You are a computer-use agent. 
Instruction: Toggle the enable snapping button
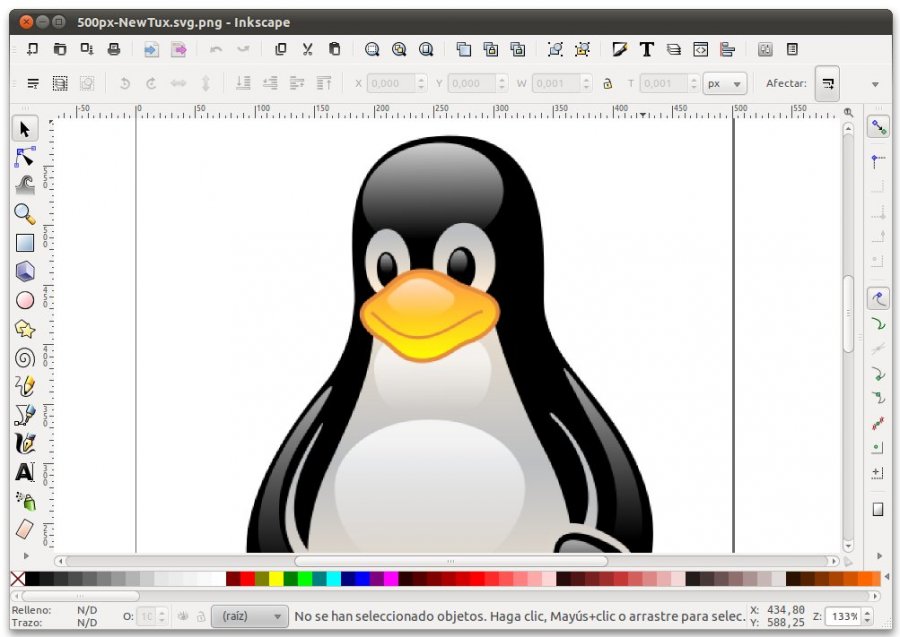coord(878,127)
